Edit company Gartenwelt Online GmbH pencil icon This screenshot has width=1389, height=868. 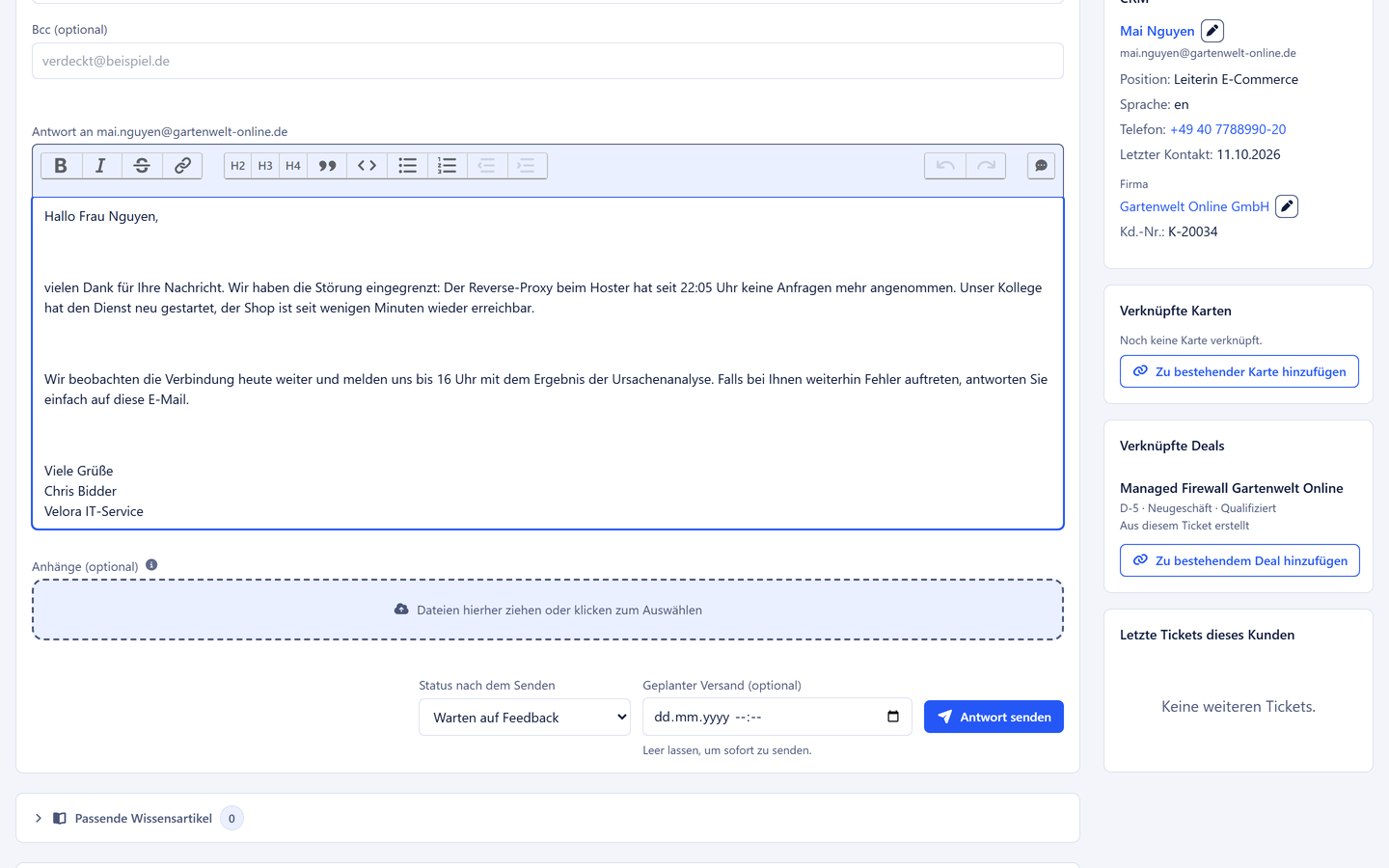(1287, 206)
